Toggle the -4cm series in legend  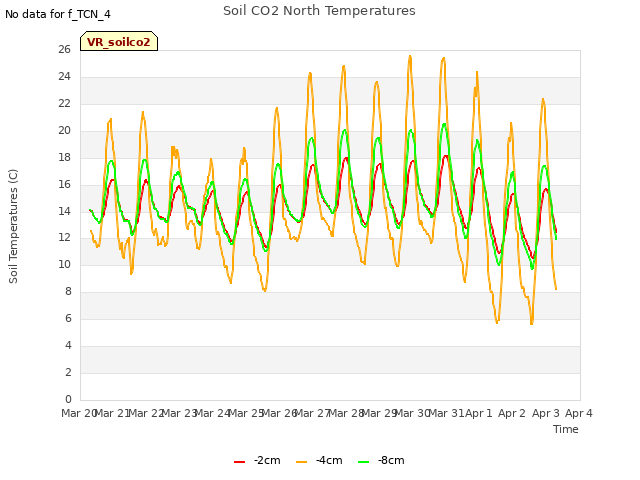point(319,460)
